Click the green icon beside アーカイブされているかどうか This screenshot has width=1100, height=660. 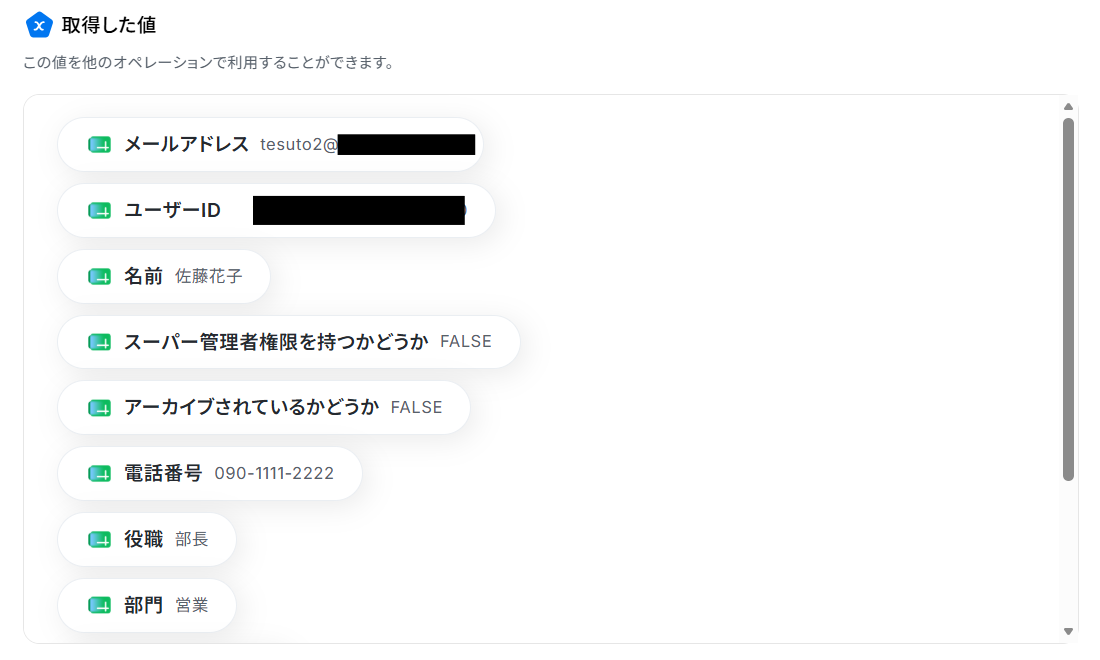coord(99,408)
